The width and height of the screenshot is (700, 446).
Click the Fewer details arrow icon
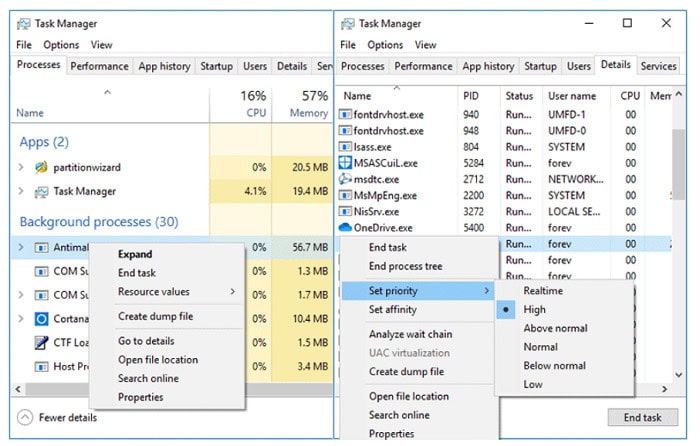click(25, 417)
